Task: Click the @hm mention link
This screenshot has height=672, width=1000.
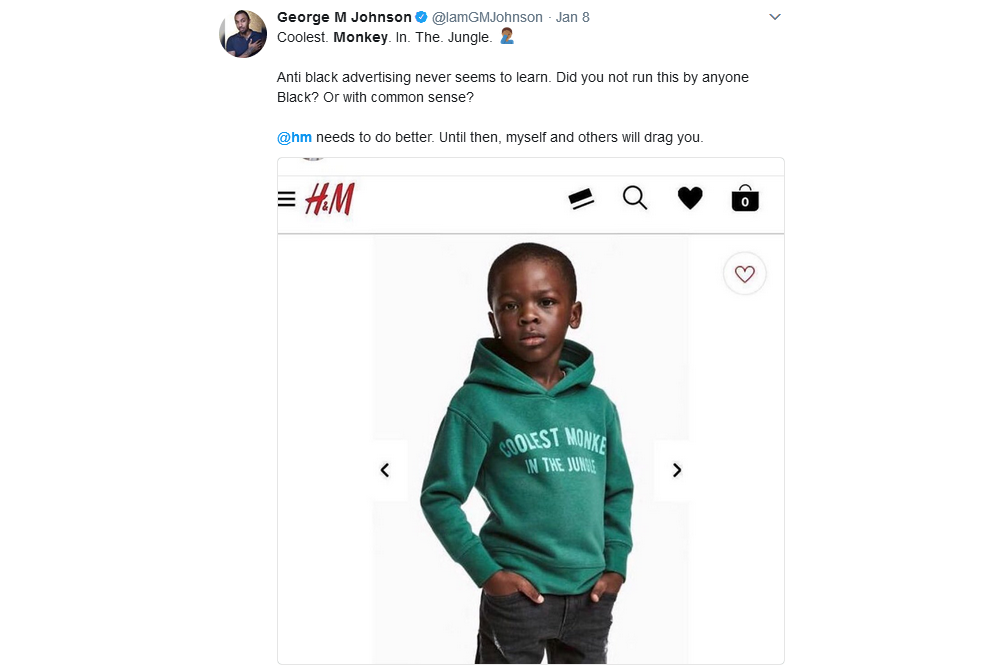Action: point(294,137)
